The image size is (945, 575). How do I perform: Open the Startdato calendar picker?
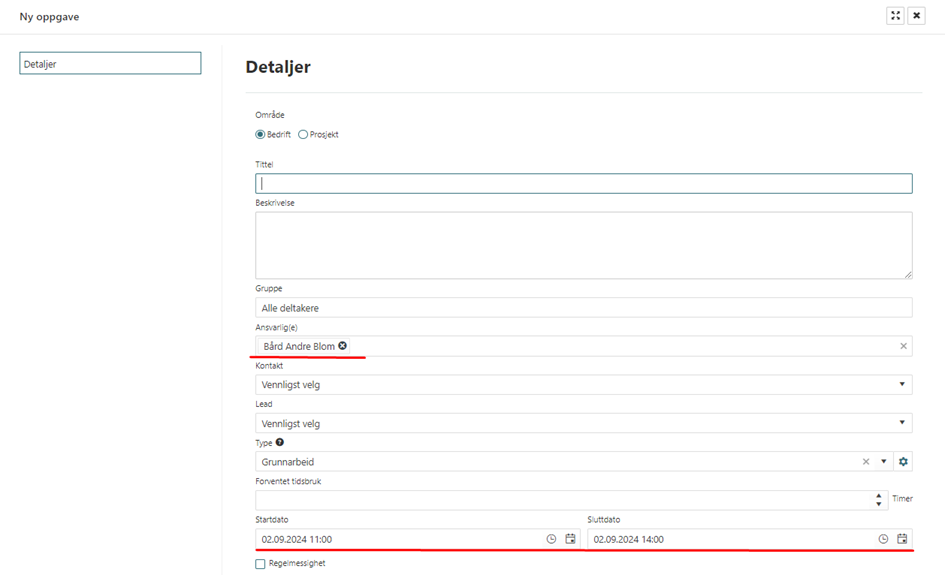570,539
